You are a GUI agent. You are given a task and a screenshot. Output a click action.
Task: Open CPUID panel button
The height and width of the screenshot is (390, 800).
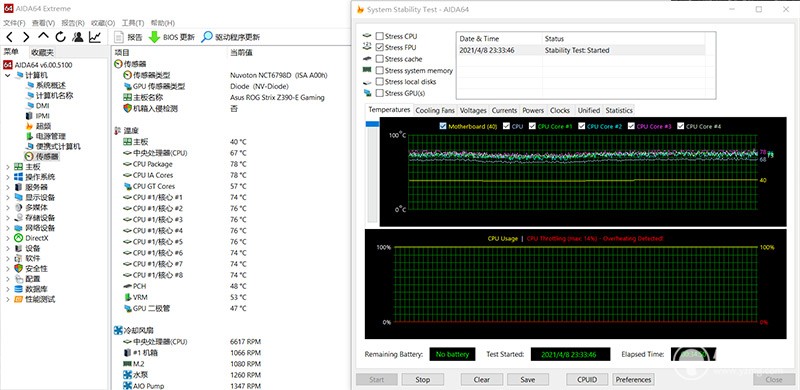tap(587, 380)
